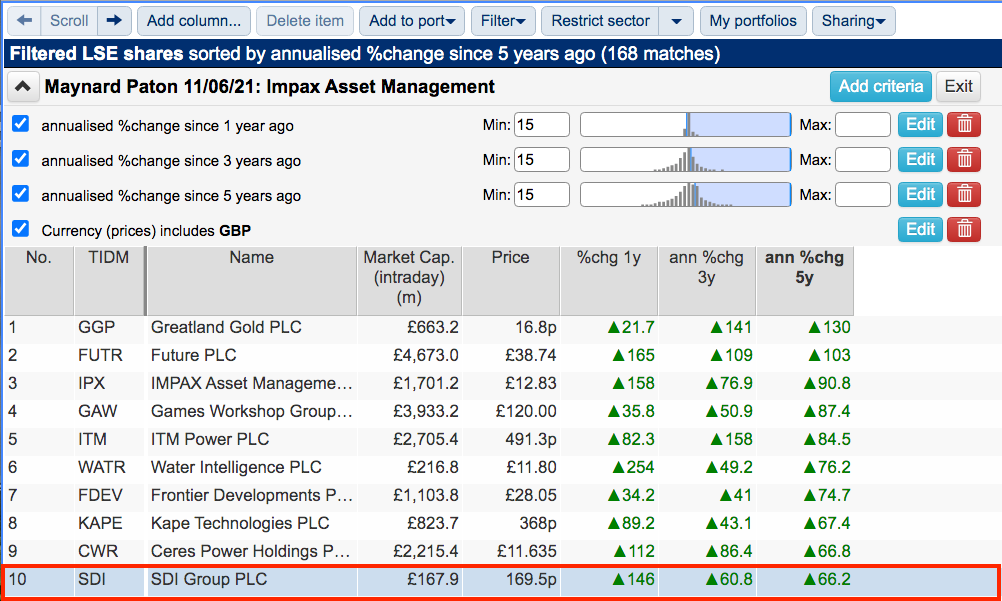
Task: Select the Frontier Developments row name
Action: pyautogui.click(x=252, y=496)
